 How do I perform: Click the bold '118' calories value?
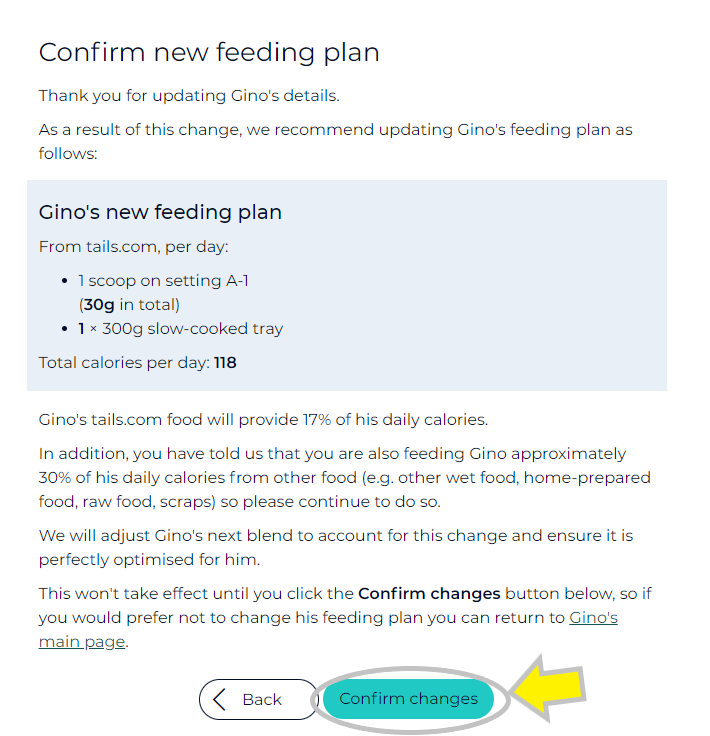click(x=225, y=363)
